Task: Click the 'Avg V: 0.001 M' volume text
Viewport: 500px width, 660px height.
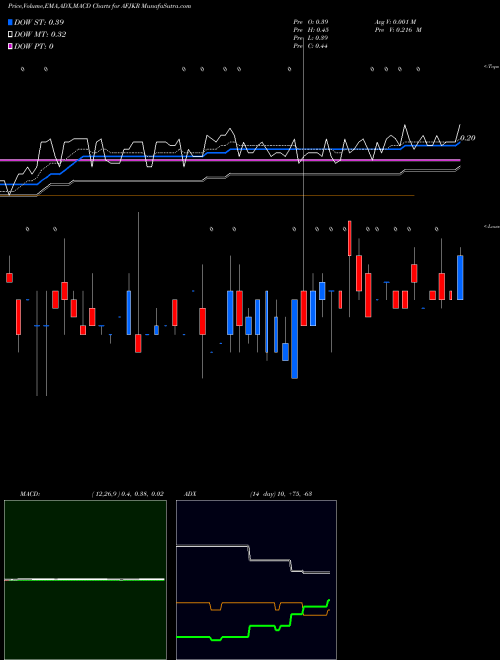Action: pos(396,22)
